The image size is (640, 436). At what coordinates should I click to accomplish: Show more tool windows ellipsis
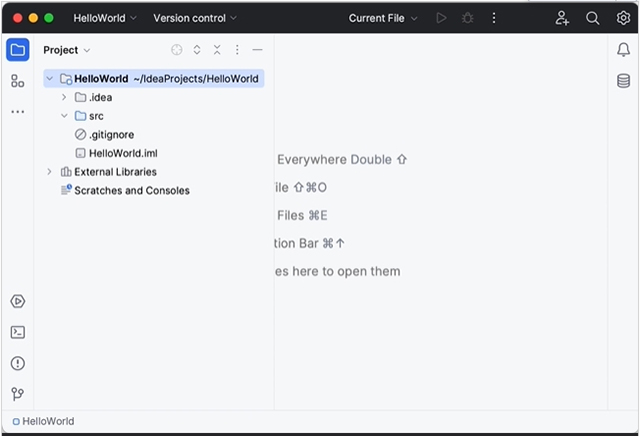click(x=18, y=111)
